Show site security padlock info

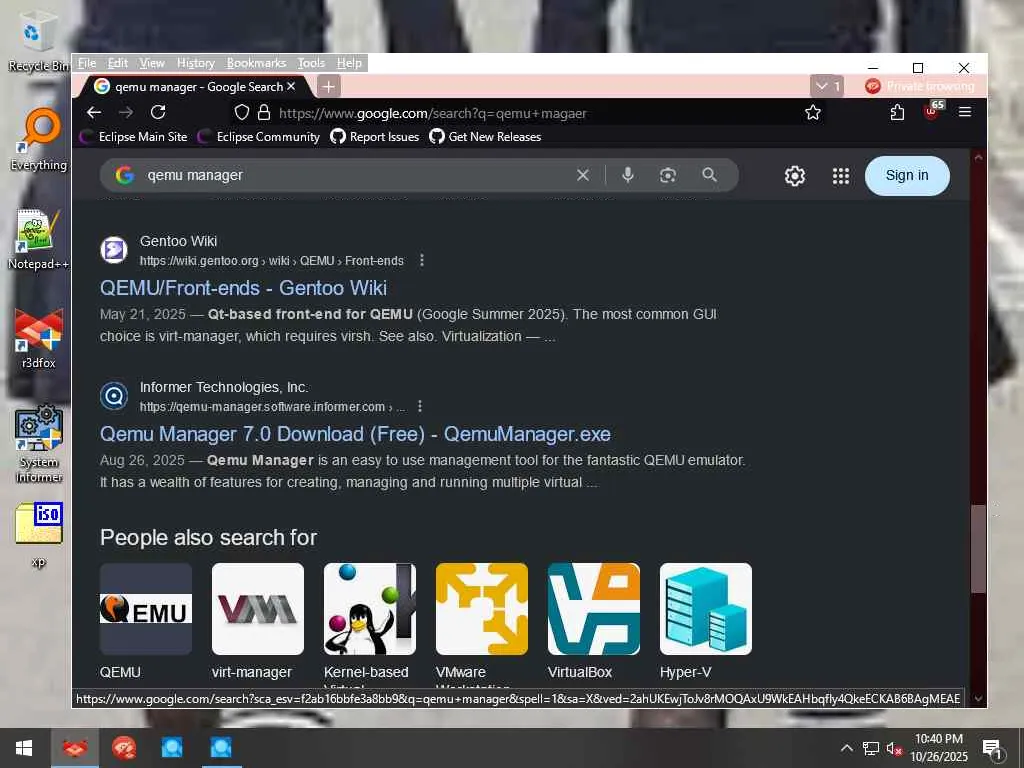click(264, 112)
